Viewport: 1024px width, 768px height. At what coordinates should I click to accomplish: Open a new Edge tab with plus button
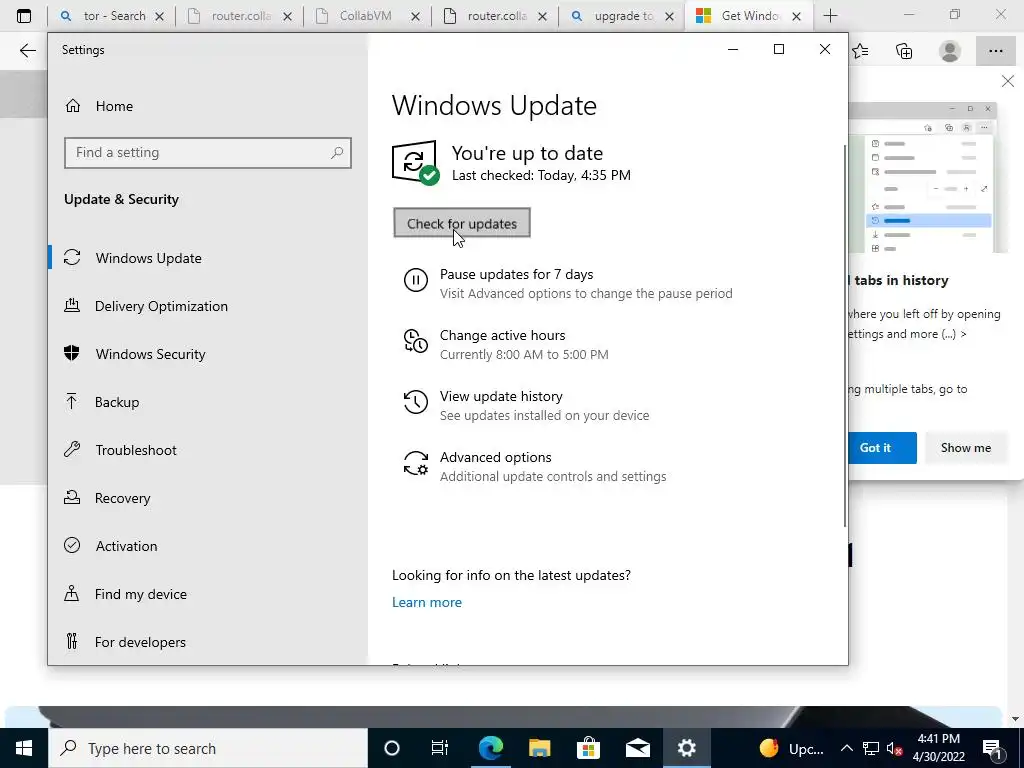[x=830, y=16]
